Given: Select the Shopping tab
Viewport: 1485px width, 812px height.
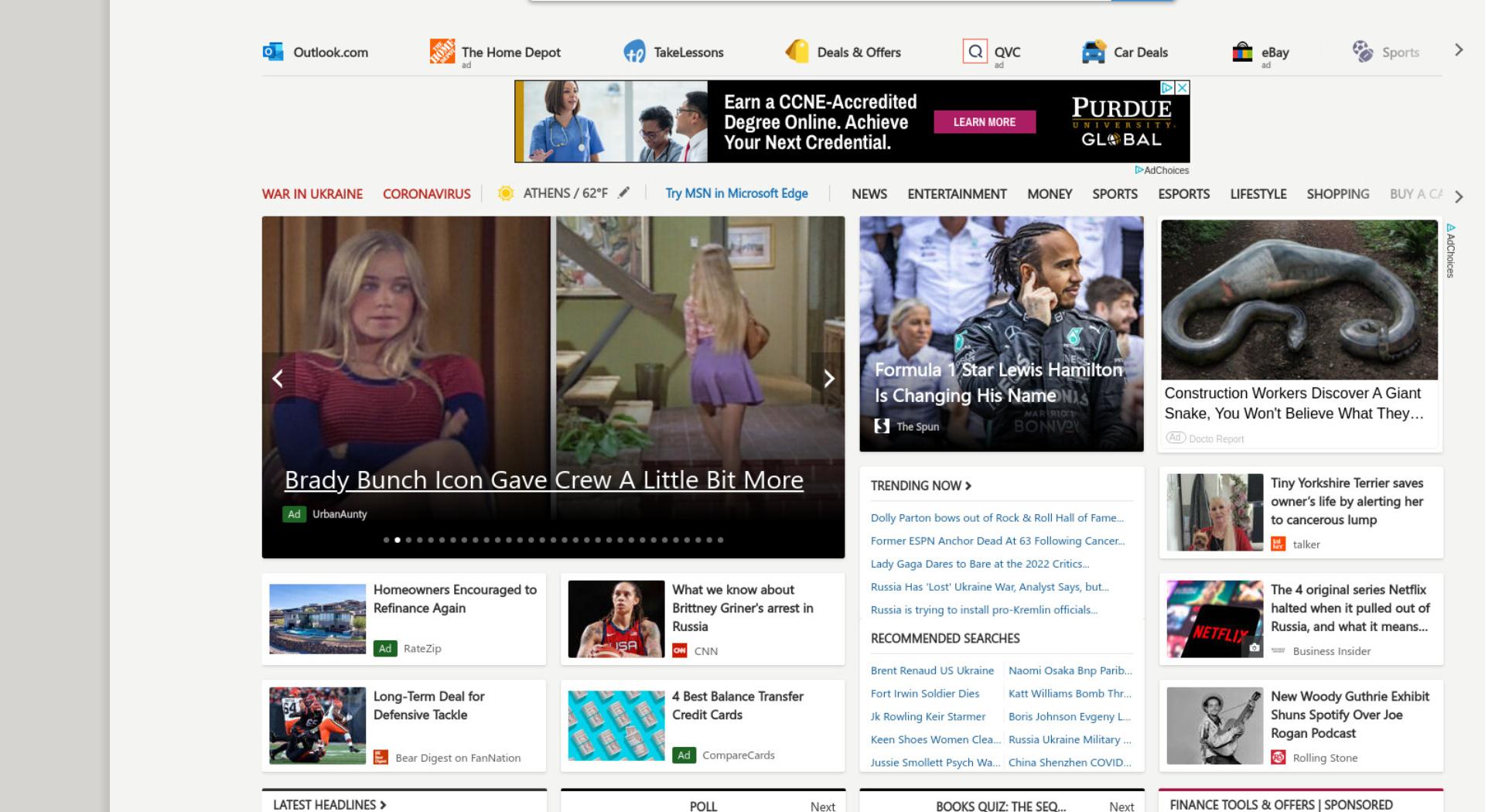Looking at the screenshot, I should [1338, 194].
